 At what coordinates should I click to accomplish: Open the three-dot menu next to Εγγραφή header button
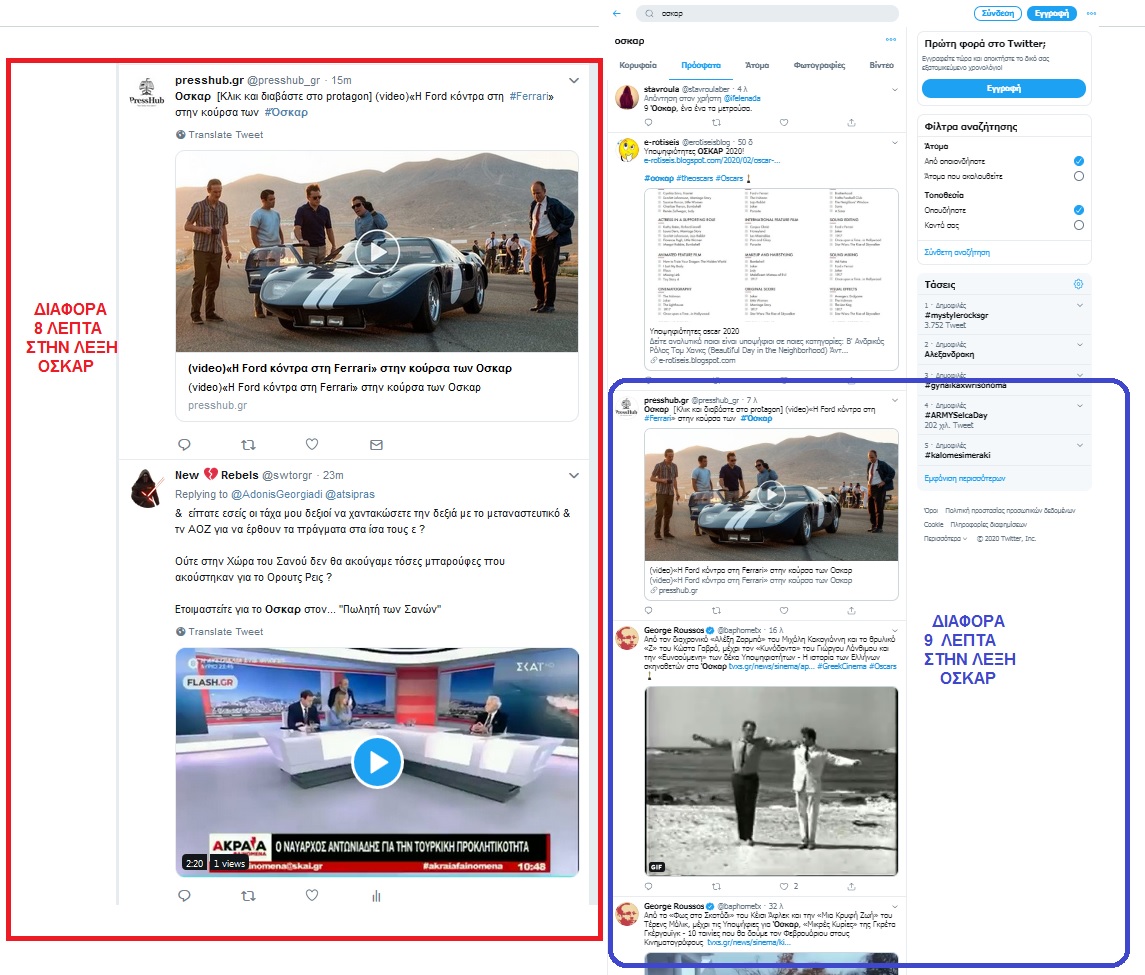[x=1091, y=13]
